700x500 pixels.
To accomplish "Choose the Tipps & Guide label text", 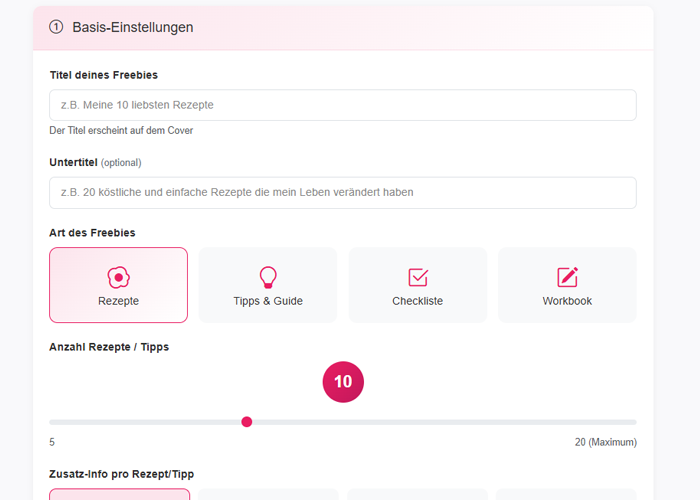I will (x=268, y=301).
